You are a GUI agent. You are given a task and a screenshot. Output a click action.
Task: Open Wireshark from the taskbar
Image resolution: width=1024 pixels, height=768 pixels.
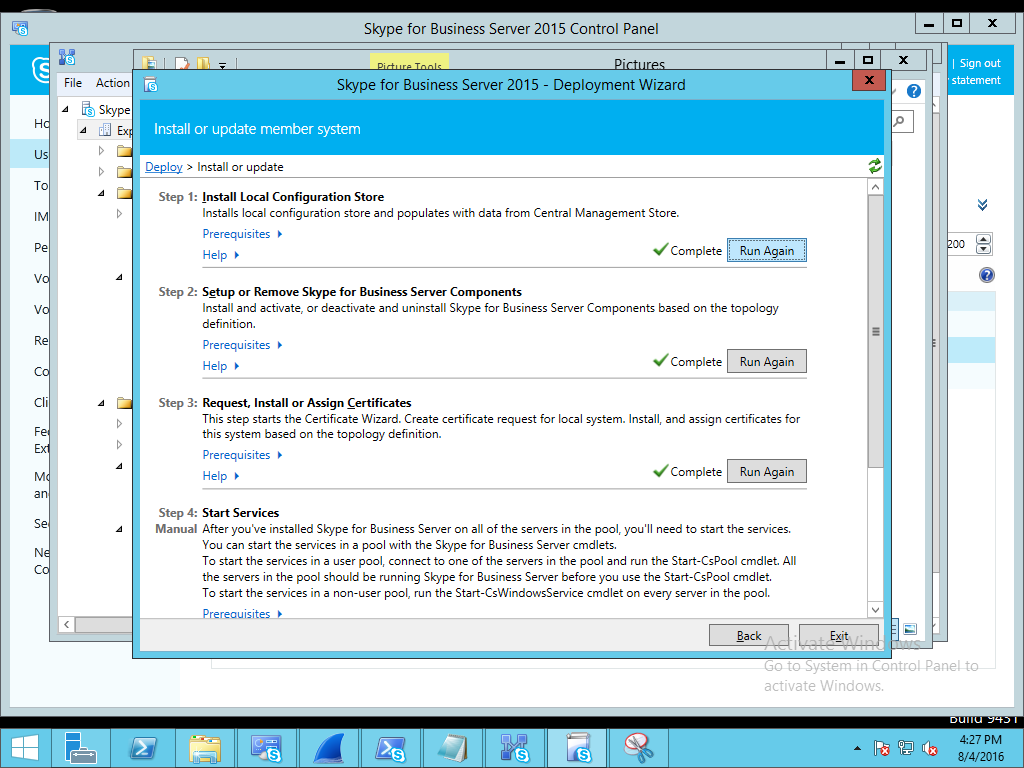click(x=329, y=747)
